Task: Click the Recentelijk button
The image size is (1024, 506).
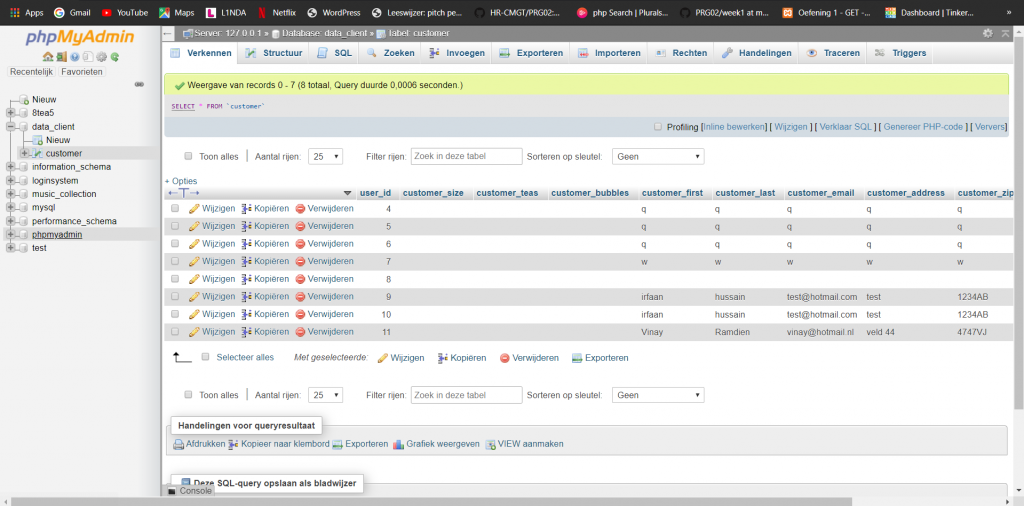Action: pos(31,72)
